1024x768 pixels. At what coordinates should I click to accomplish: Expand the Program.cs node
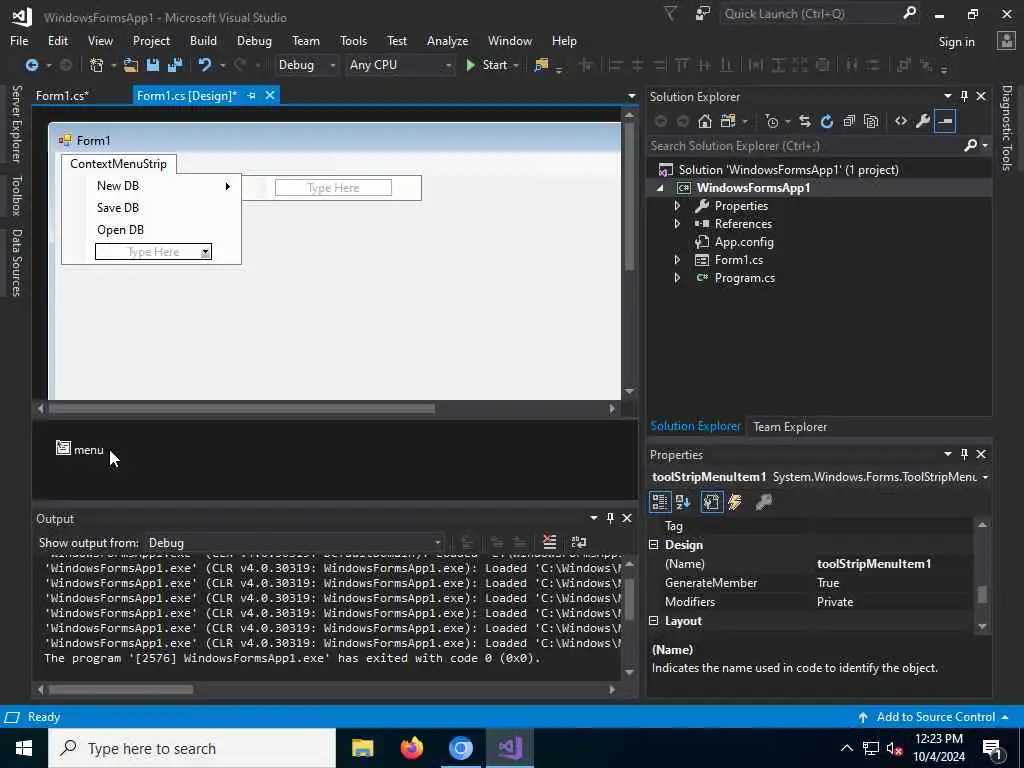(677, 278)
